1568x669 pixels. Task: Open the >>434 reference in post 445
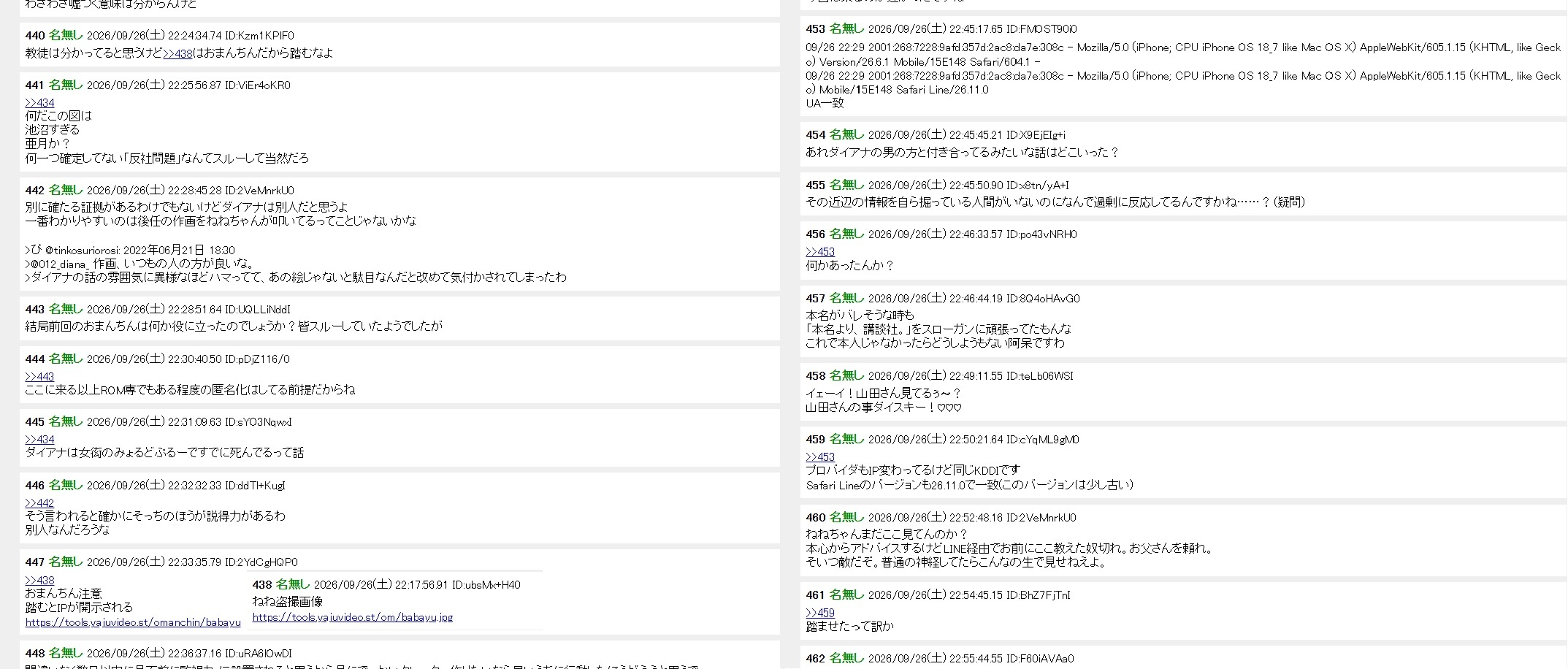tap(39, 440)
